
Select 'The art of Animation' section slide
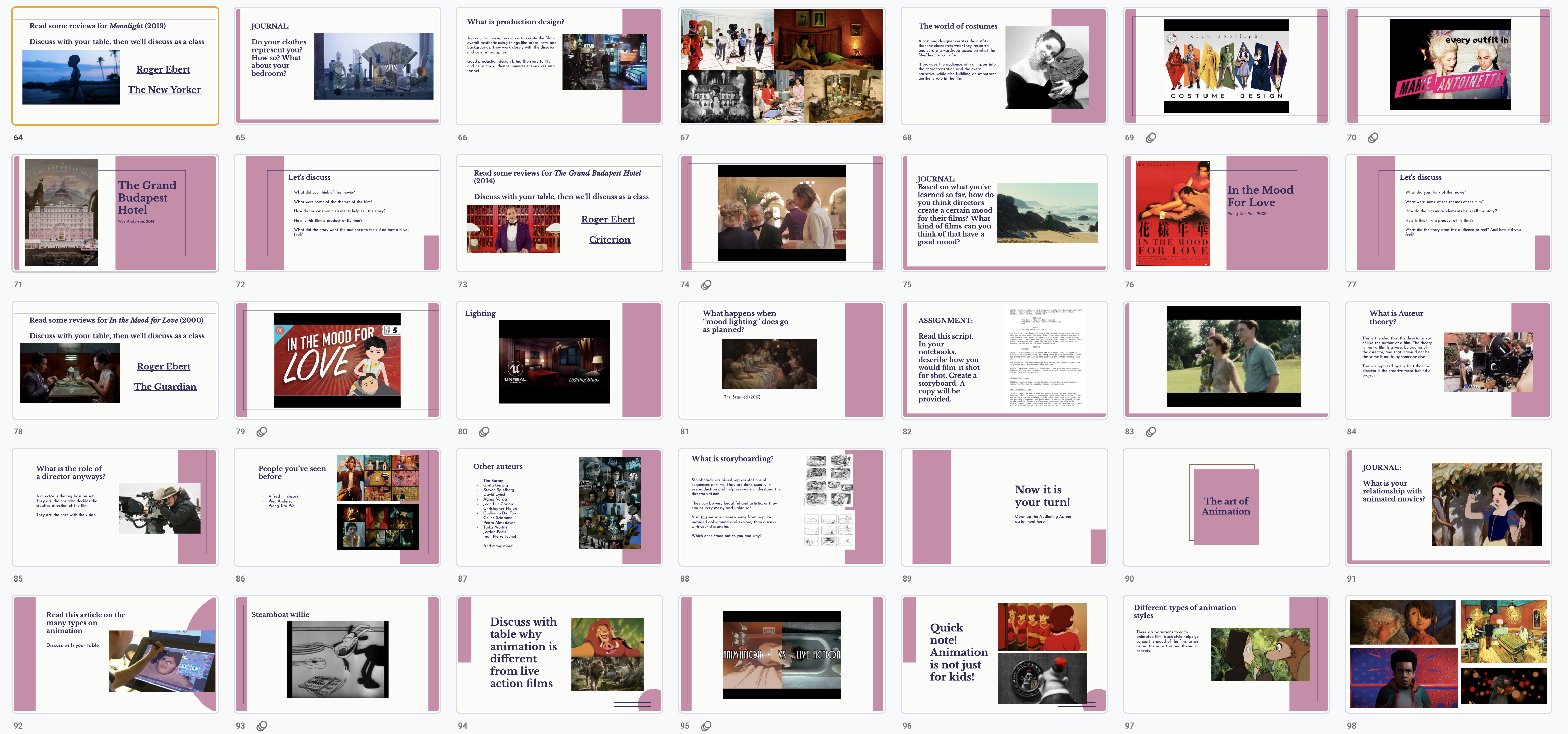[x=1226, y=507]
